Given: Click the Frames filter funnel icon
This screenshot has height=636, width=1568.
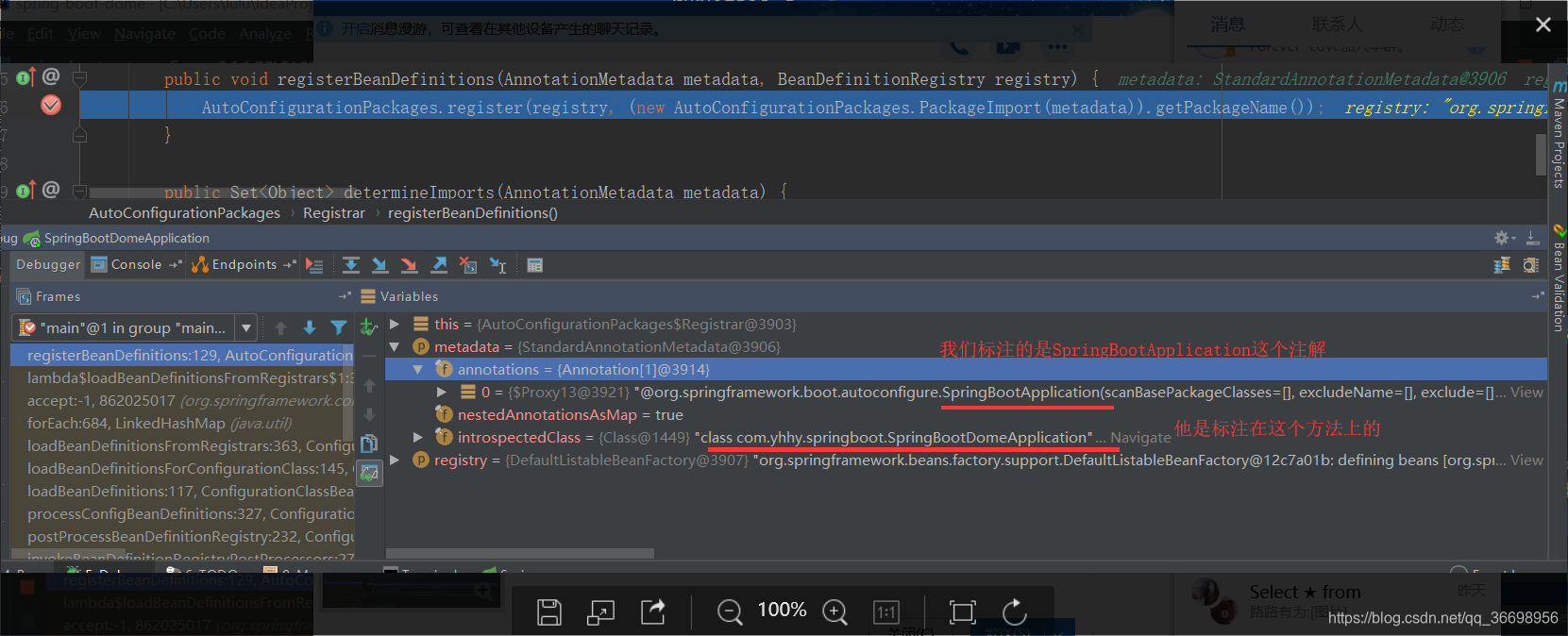Looking at the screenshot, I should click(x=339, y=327).
